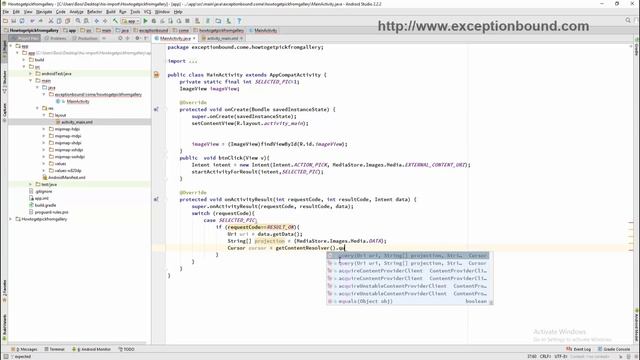The image size is (640, 360).
Task: Expand the Howtogetpickfromgallery root at tree bottom
Action: tap(11, 219)
